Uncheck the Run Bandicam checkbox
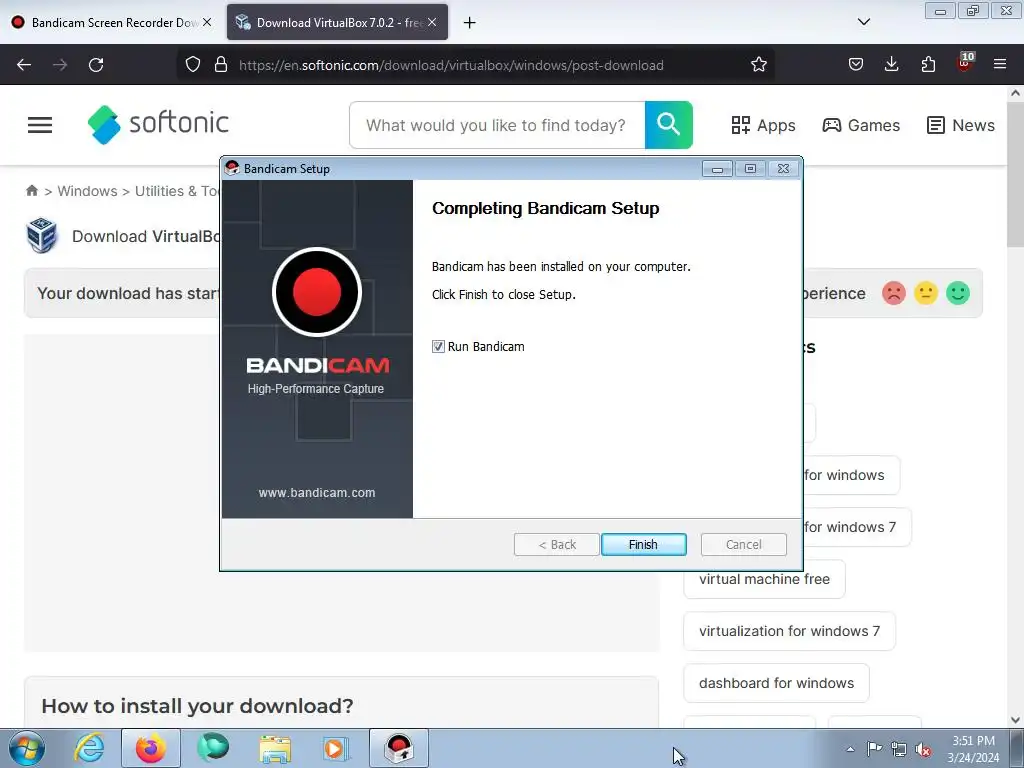The height and width of the screenshot is (768, 1024). coord(438,347)
